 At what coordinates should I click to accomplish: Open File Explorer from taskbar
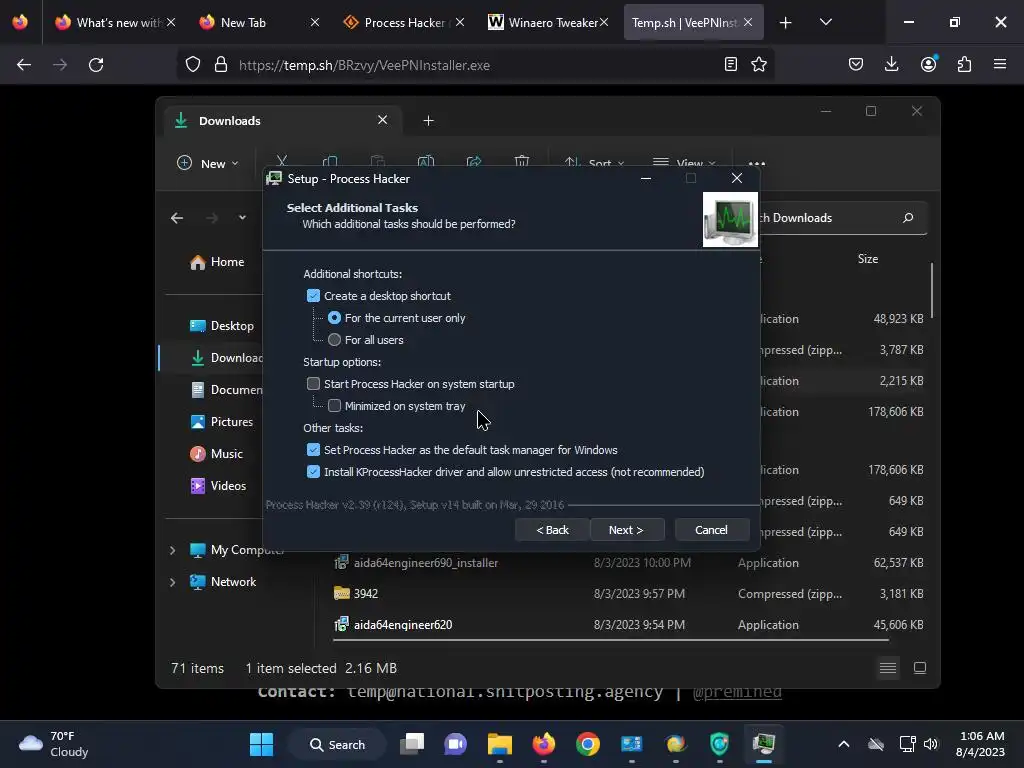500,744
